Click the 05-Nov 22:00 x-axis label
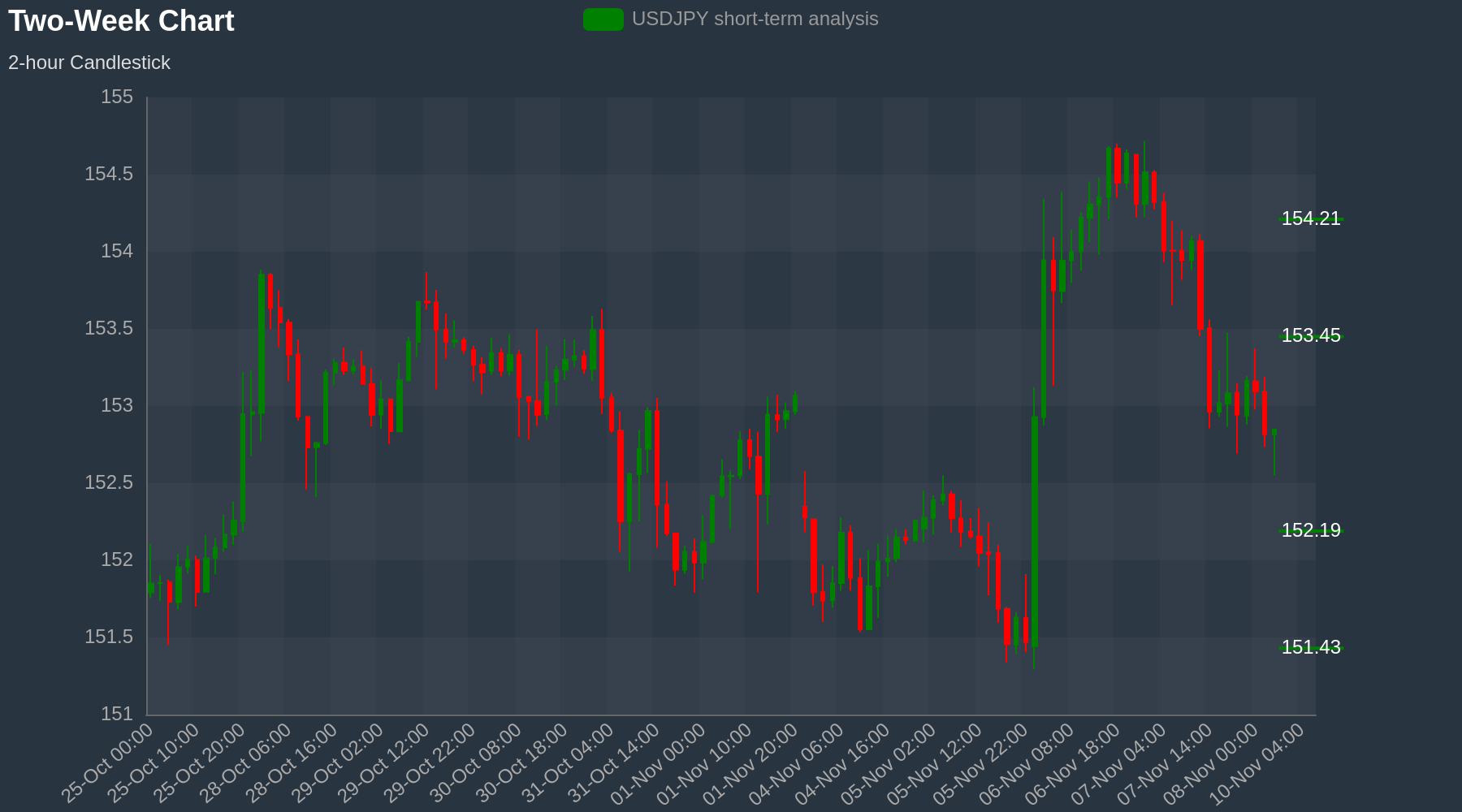 click(982, 764)
